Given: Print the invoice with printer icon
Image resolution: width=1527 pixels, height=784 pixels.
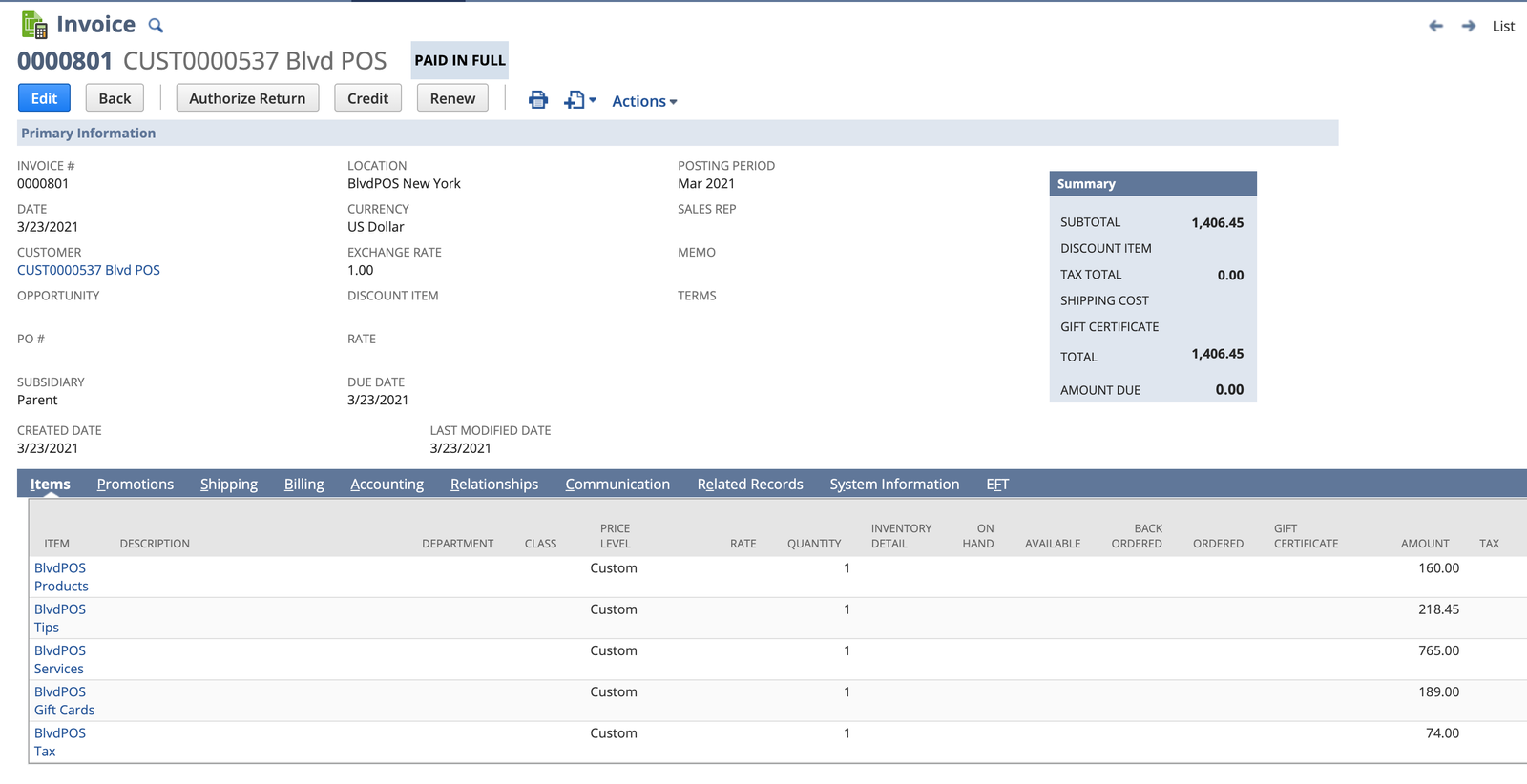Looking at the screenshot, I should click(538, 99).
